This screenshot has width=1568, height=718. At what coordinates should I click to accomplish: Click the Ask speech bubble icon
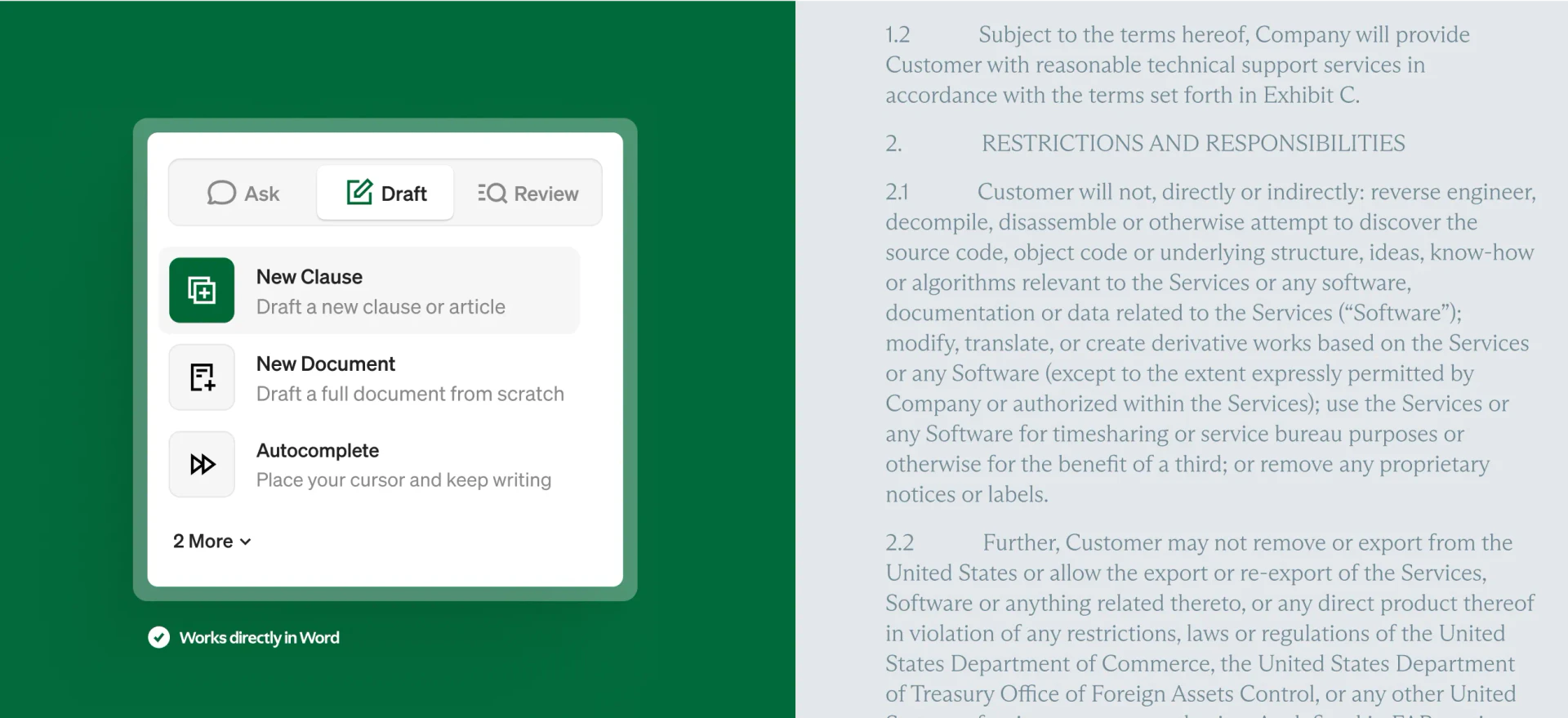[221, 193]
